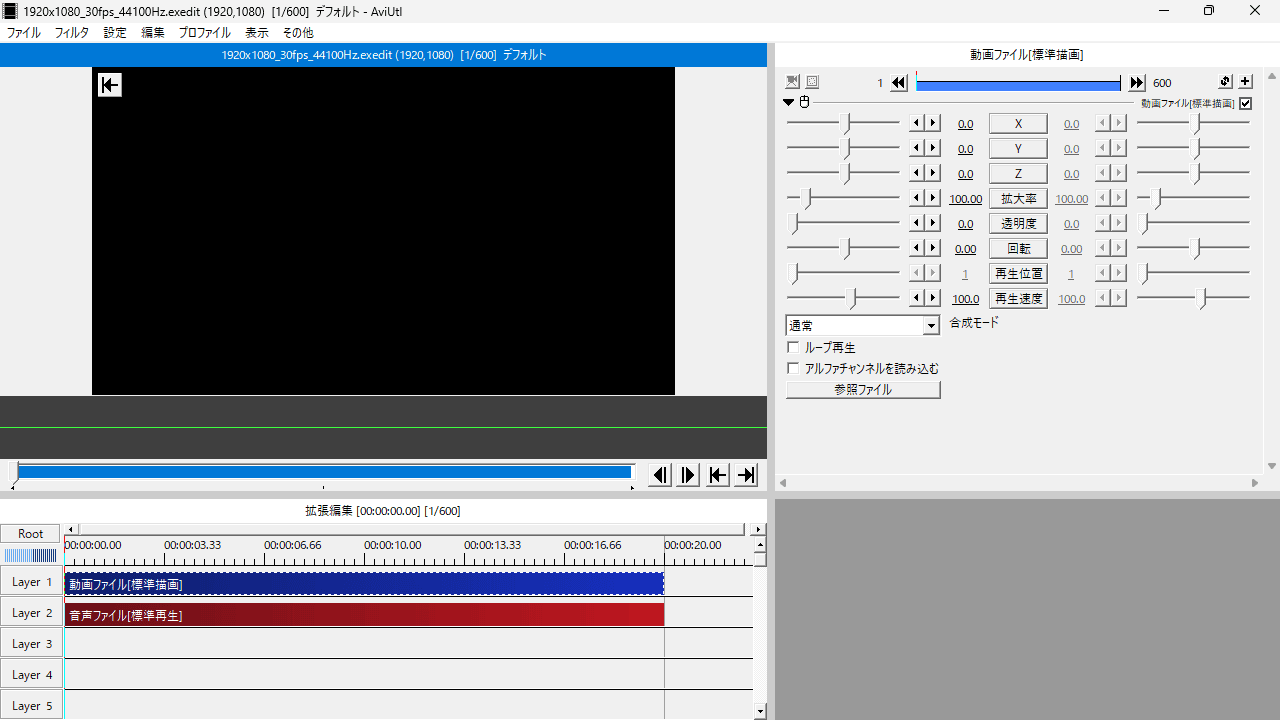Open the 設定 menu
The image size is (1280, 720).
point(116,33)
